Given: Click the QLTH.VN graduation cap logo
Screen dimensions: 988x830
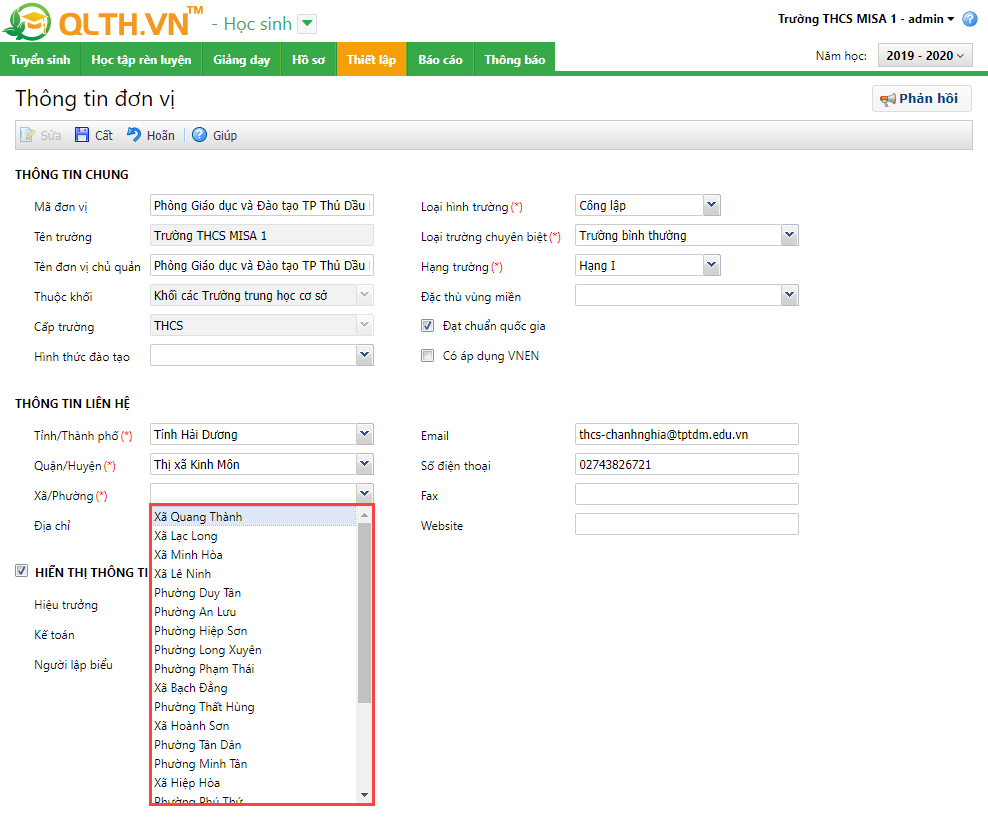Looking at the screenshot, I should [x=27, y=22].
